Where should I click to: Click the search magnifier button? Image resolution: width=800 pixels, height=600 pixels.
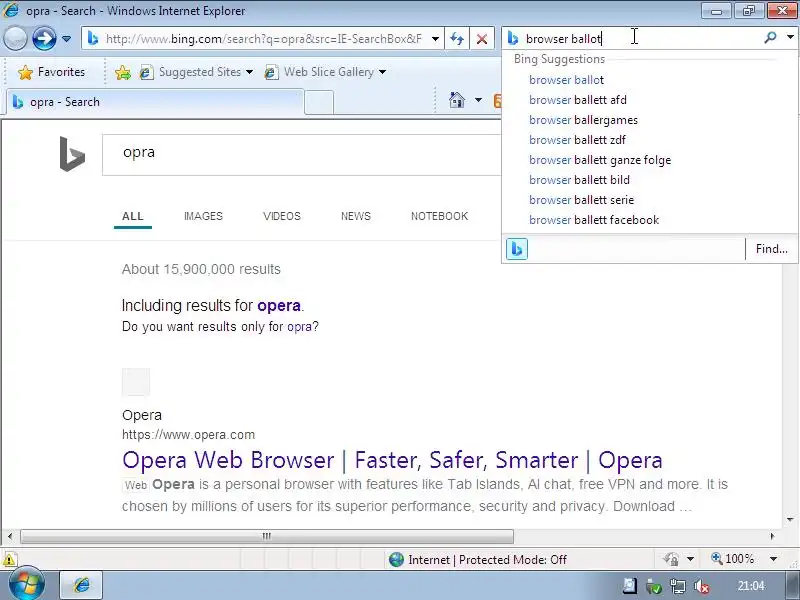770,37
